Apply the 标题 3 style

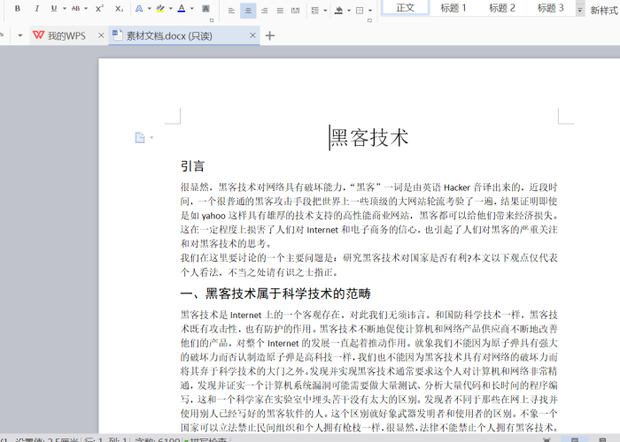coord(550,8)
